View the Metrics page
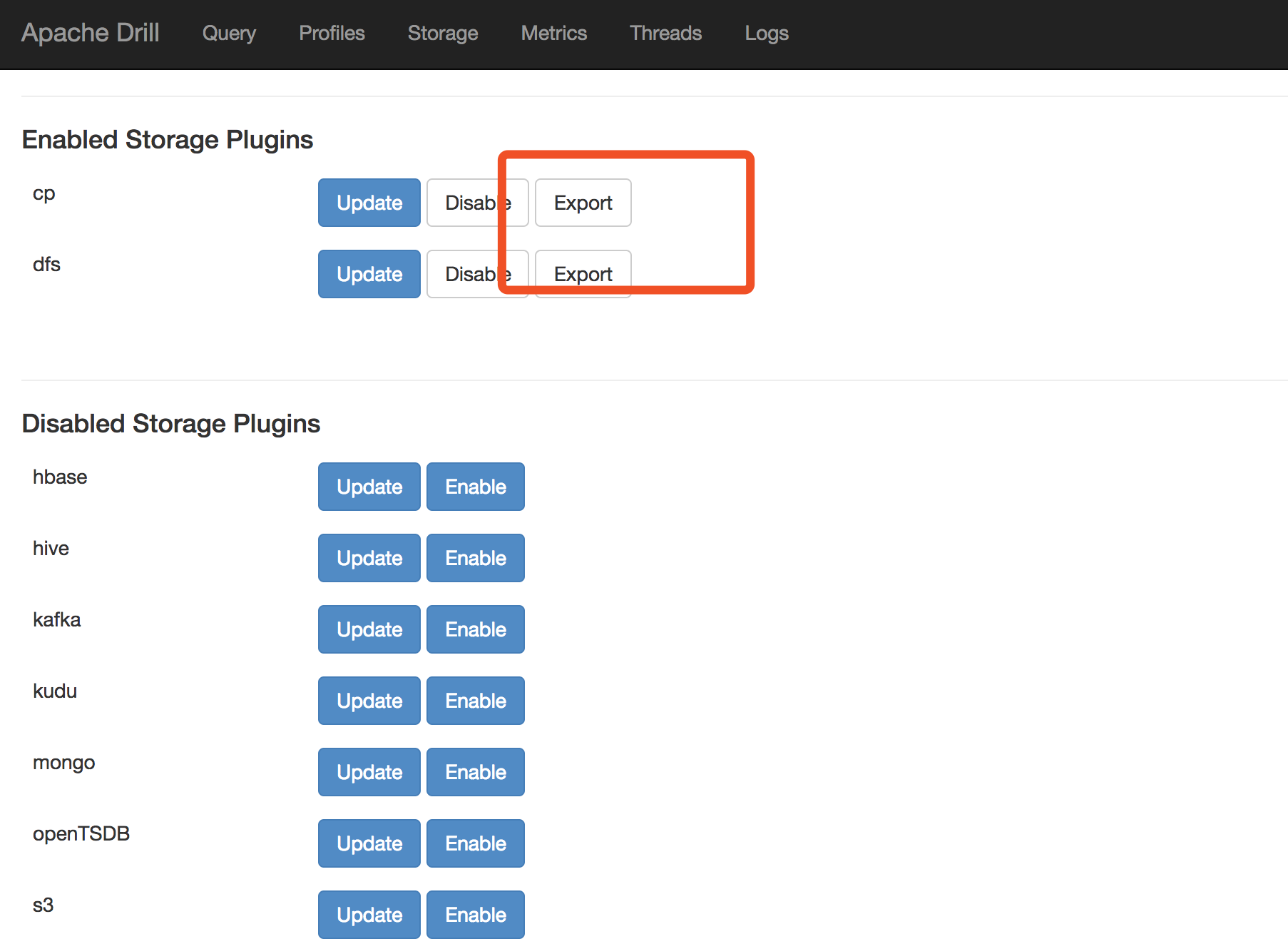1288x939 pixels. [x=554, y=33]
